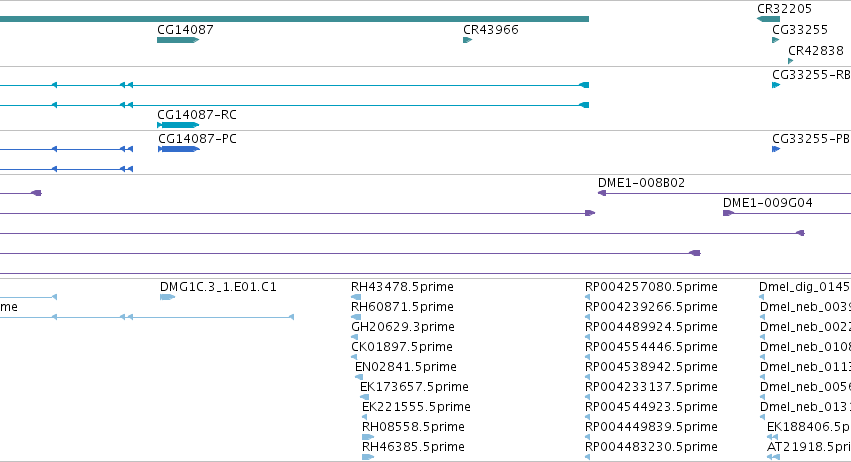This screenshot has width=851, height=462.
Task: Open the GH20629.3prime feature label
Action: point(403,327)
